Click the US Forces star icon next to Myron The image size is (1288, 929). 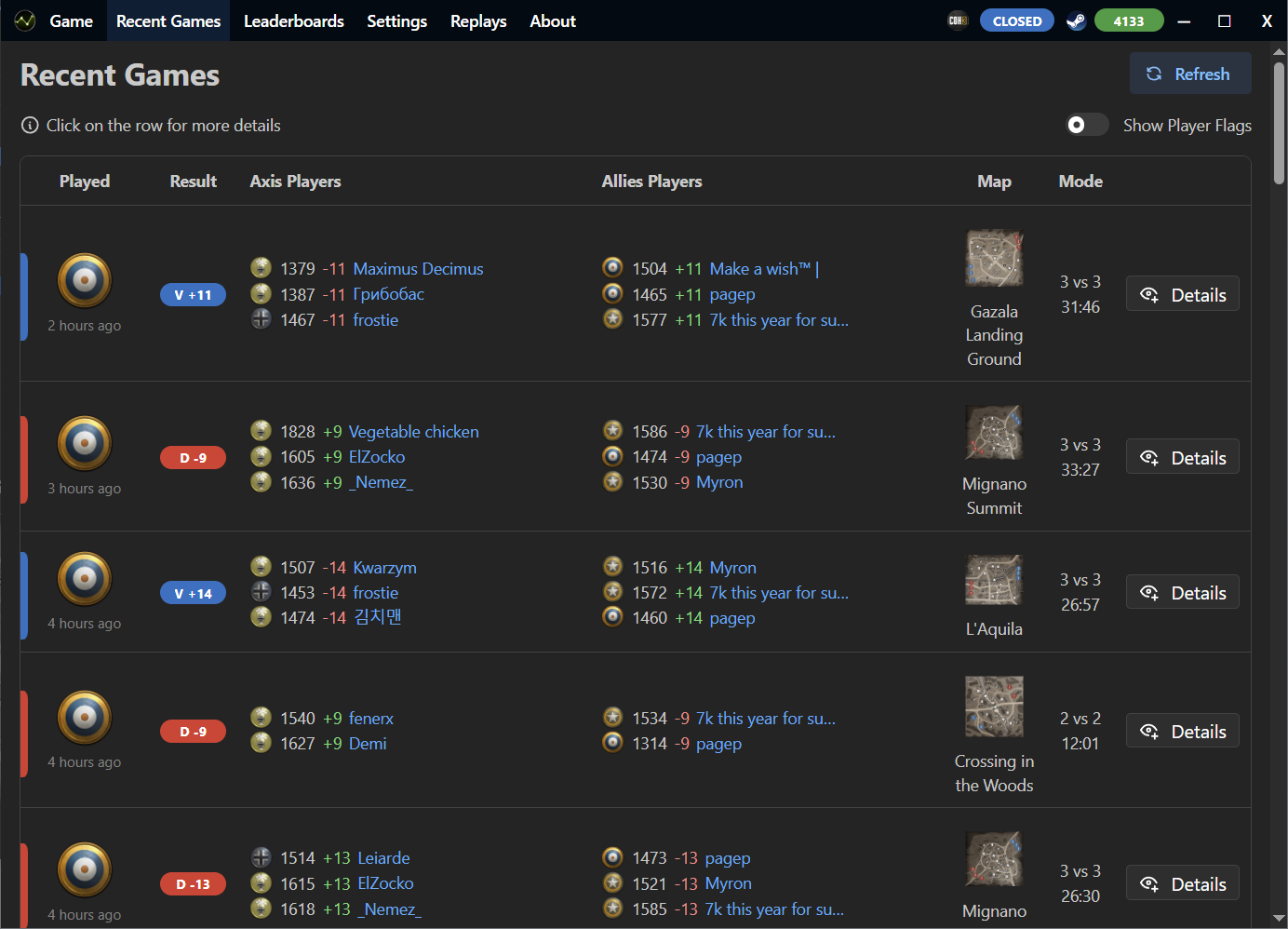click(x=612, y=481)
